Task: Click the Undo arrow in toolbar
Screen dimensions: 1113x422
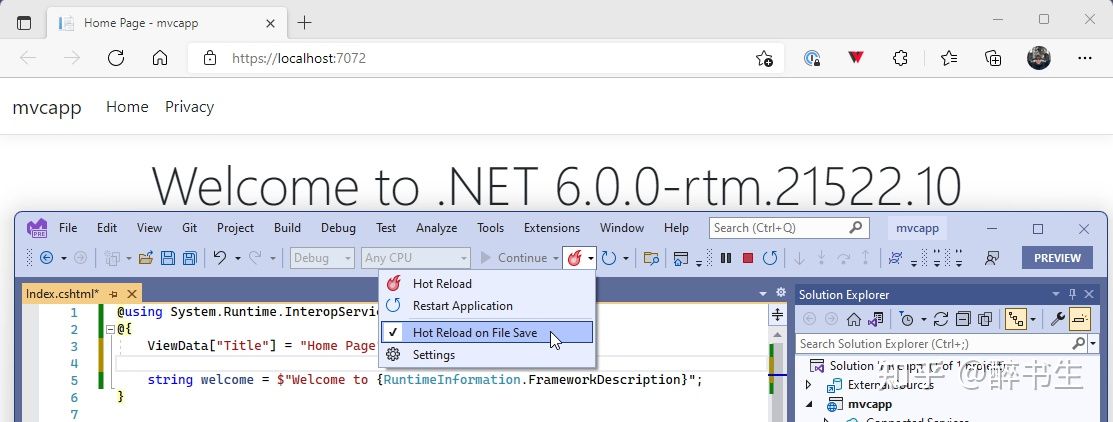Action: [x=220, y=258]
